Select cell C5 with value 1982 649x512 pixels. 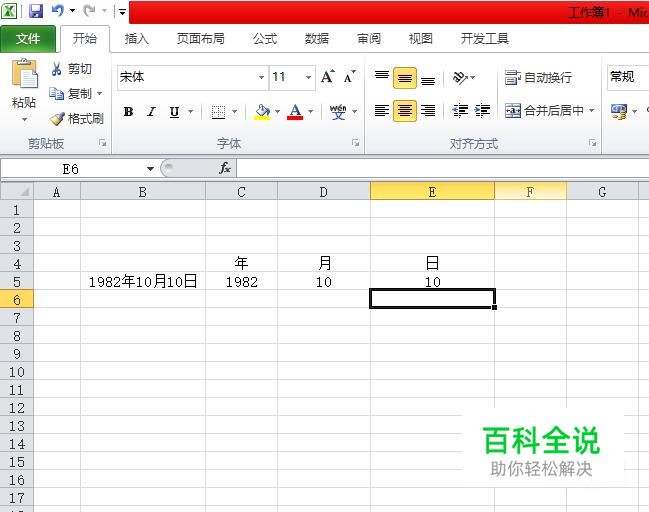(241, 282)
